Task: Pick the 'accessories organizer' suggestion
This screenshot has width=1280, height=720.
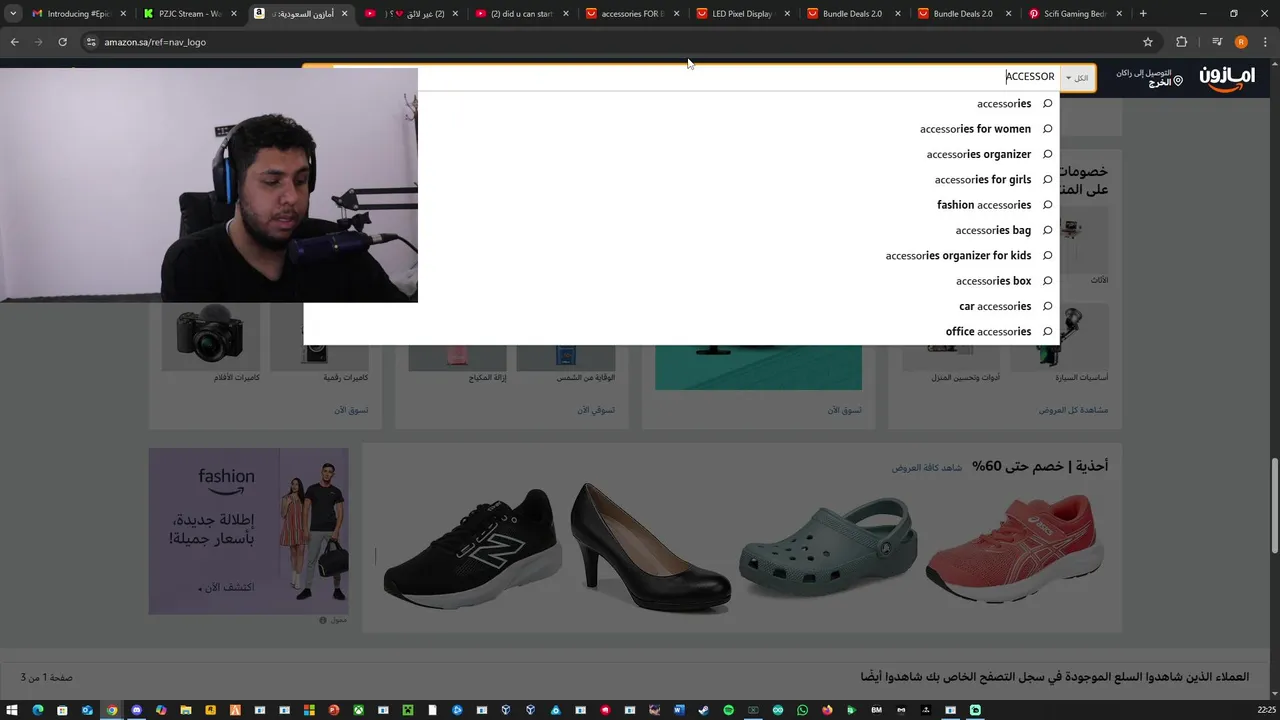Action: [x=978, y=154]
